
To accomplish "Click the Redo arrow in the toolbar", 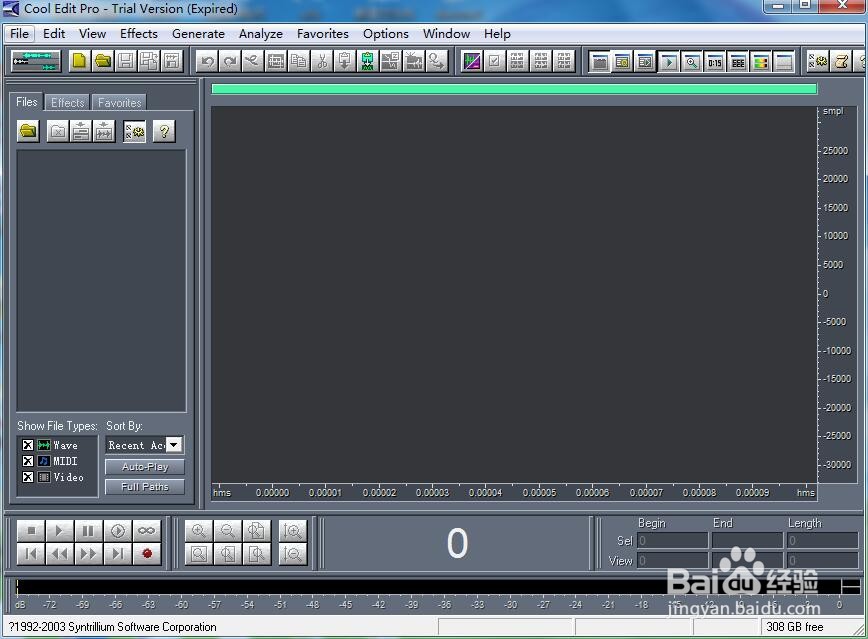I will [230, 61].
